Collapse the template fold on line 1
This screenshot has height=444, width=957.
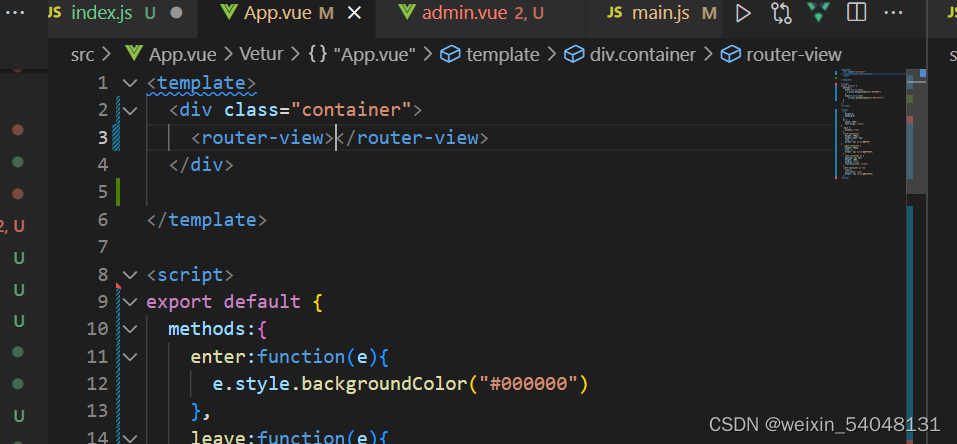[x=130, y=82]
